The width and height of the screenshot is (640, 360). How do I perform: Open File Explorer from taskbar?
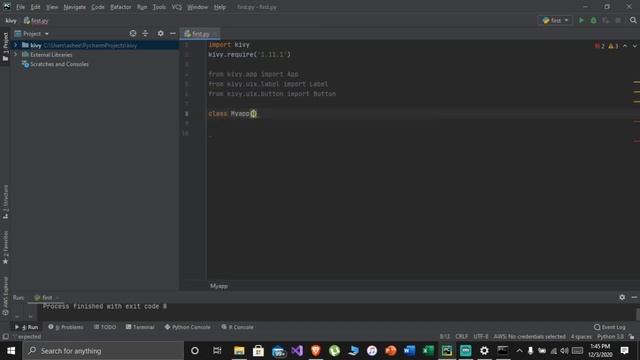[239, 351]
